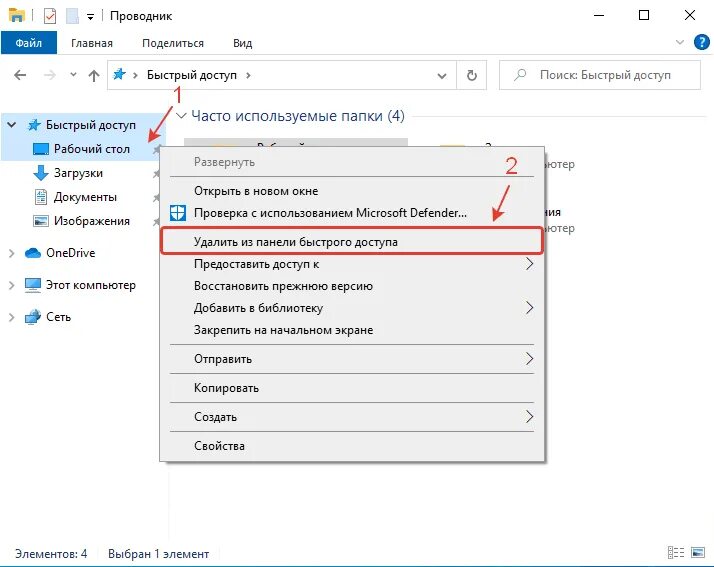
Task: Open the Создать submenu
Action: [x=352, y=417]
